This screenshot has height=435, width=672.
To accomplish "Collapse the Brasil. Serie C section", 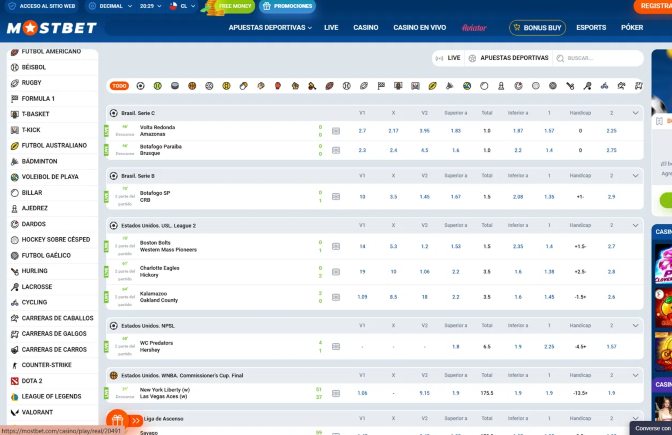I will tap(636, 113).
